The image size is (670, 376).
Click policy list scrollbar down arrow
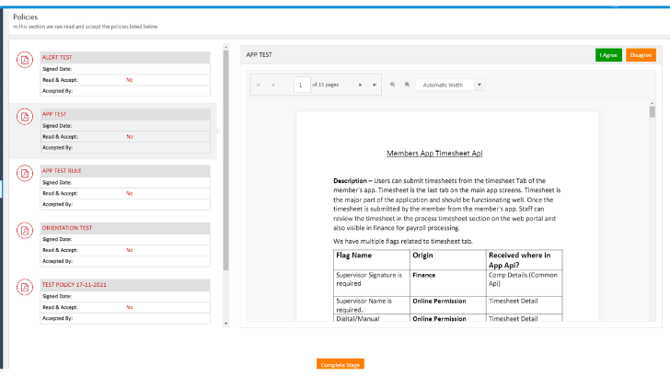pos(226,324)
